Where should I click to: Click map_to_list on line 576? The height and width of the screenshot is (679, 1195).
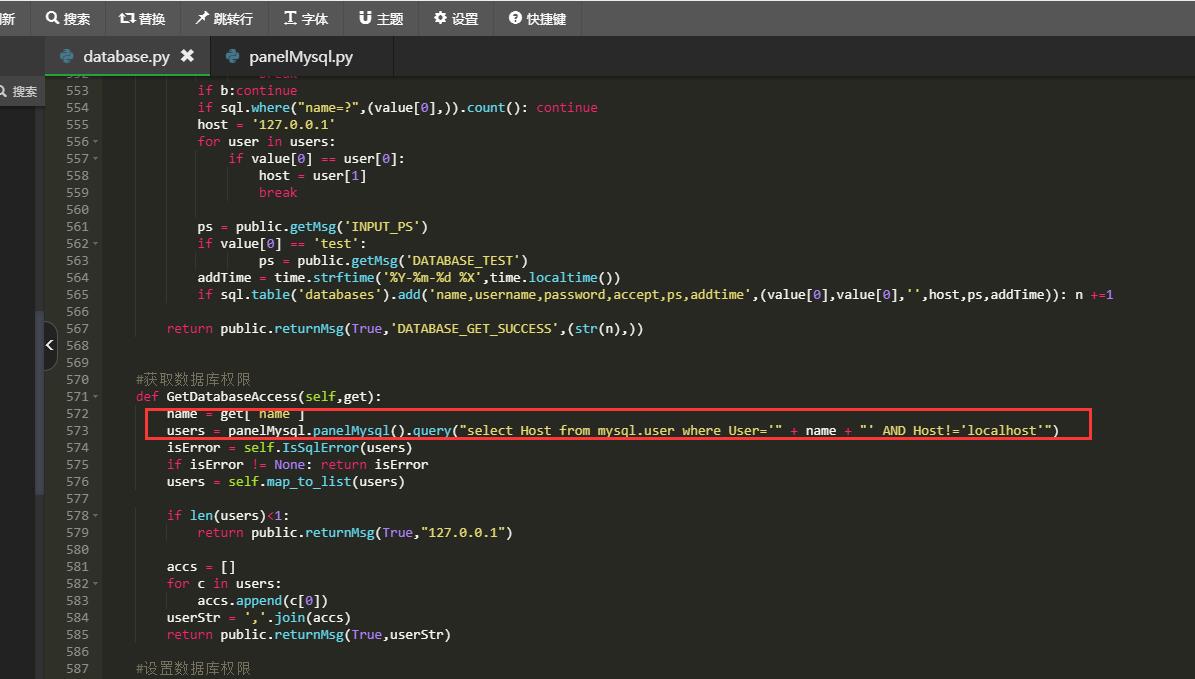(309, 482)
